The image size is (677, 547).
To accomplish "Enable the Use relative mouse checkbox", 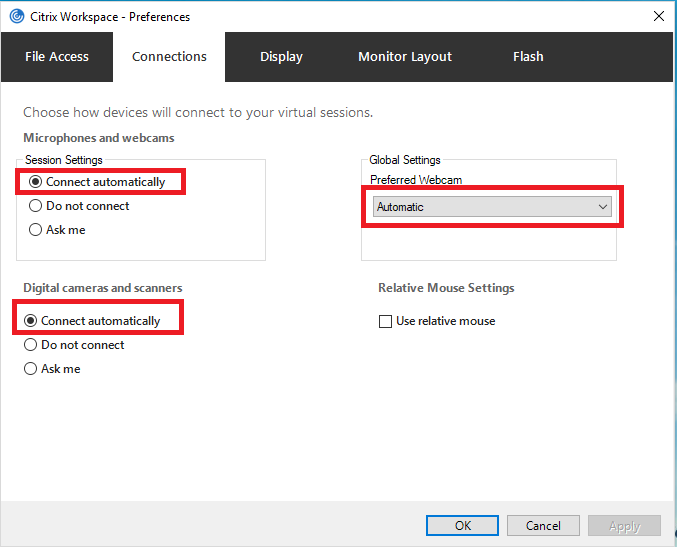I will pyautogui.click(x=385, y=321).
